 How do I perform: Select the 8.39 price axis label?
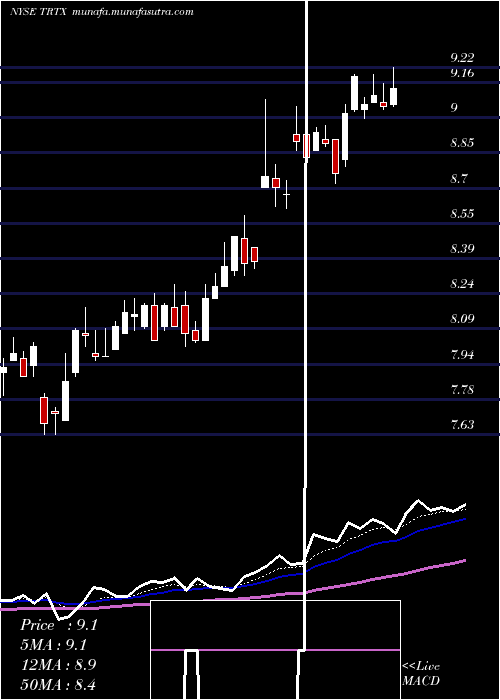click(x=462, y=249)
